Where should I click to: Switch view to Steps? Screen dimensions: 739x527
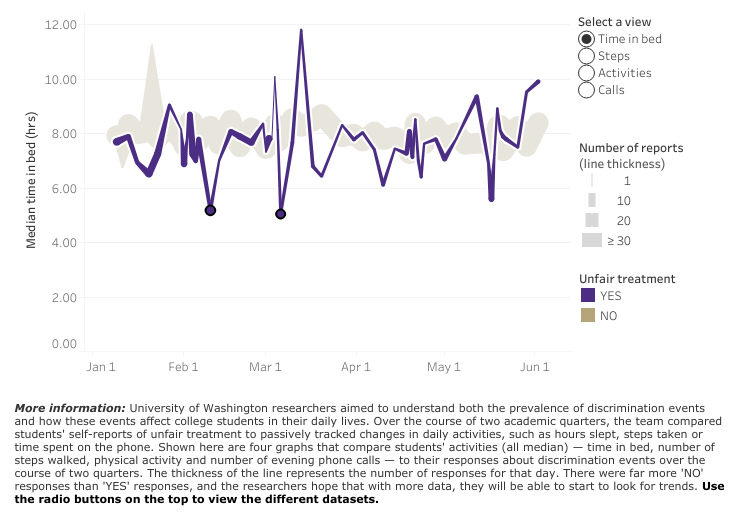[x=586, y=56]
